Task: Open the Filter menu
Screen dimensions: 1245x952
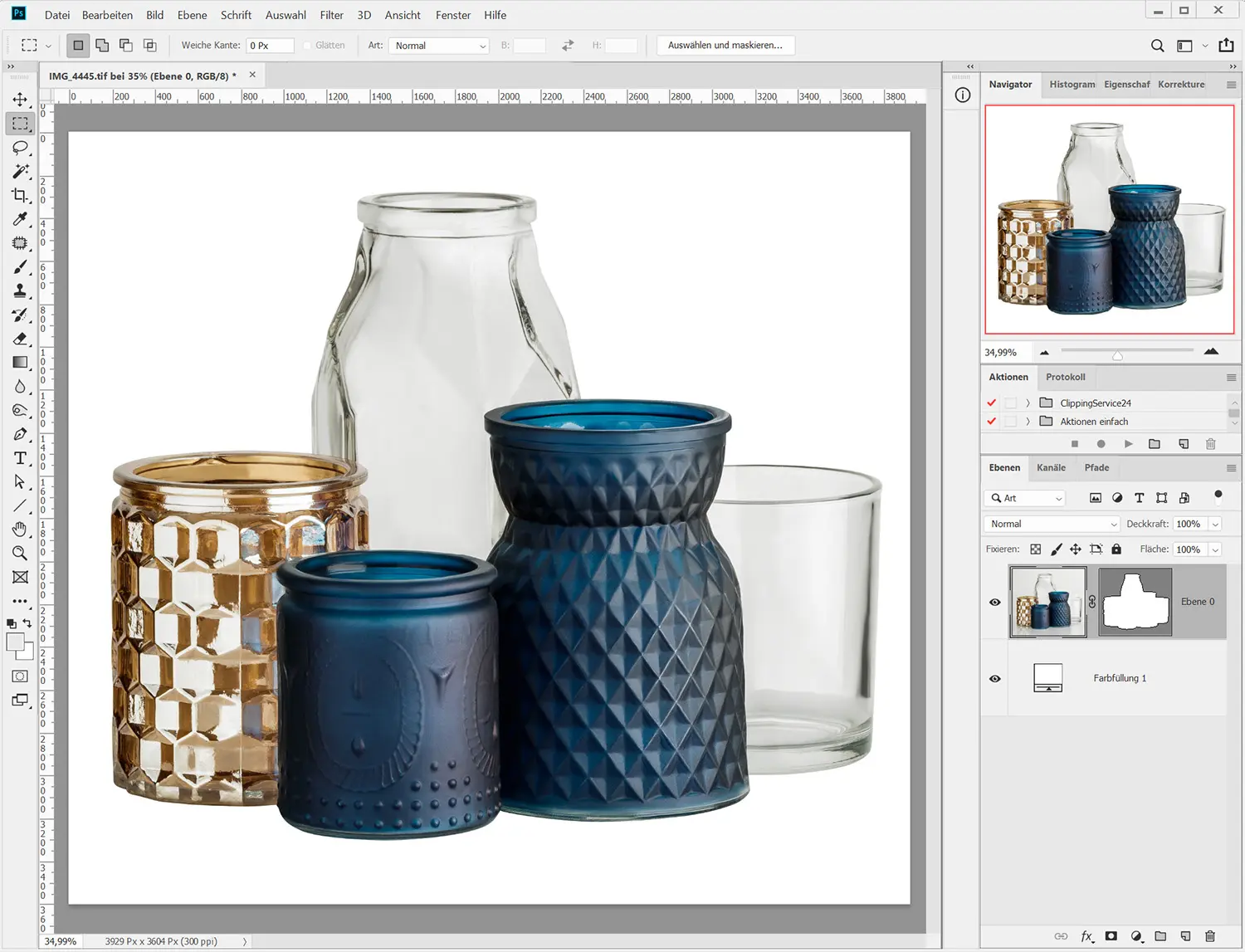Action: point(331,15)
